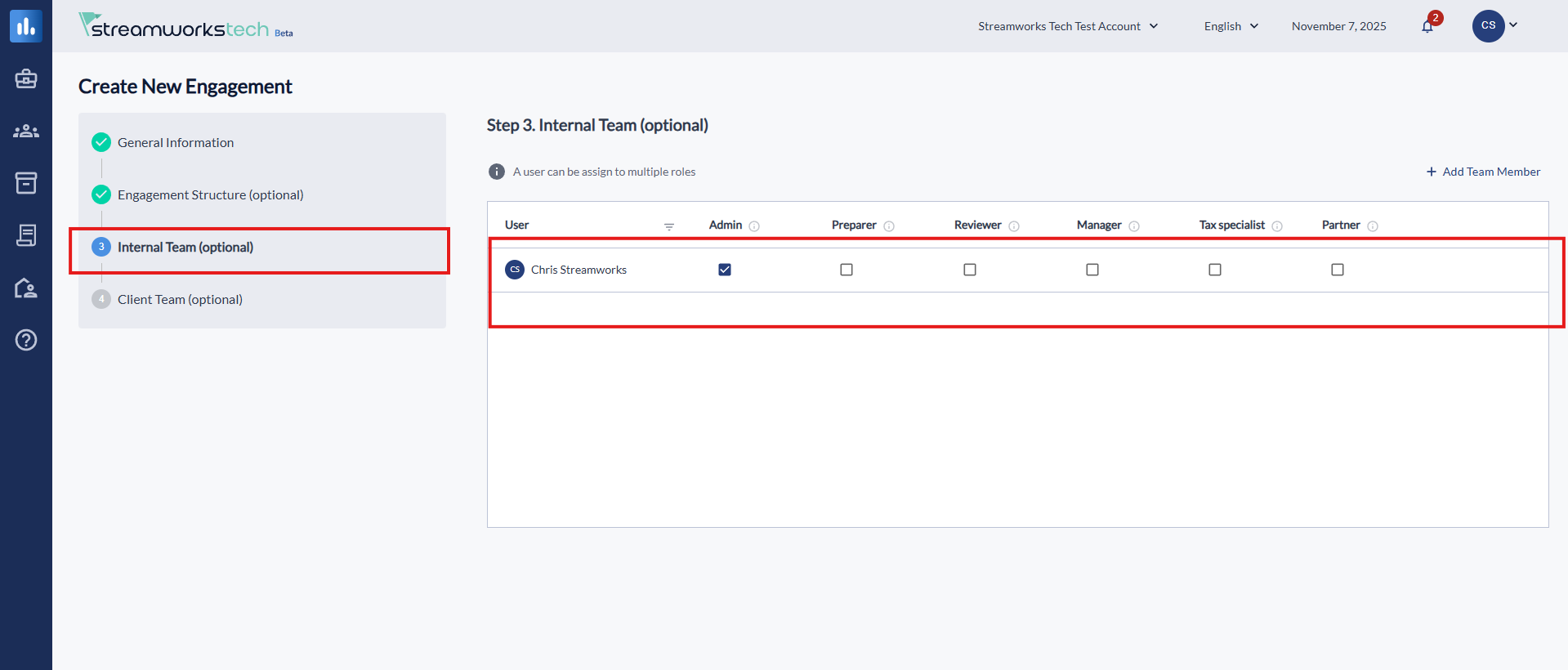Click the archive box icon in sidebar

tap(26, 183)
